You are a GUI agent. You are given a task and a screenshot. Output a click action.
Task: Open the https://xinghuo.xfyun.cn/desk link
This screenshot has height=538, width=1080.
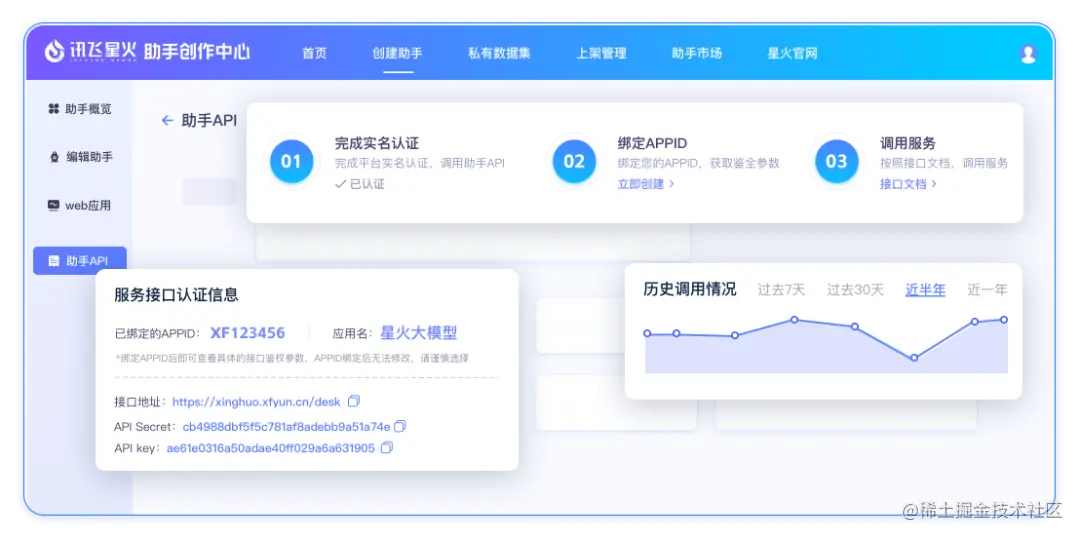point(256,401)
